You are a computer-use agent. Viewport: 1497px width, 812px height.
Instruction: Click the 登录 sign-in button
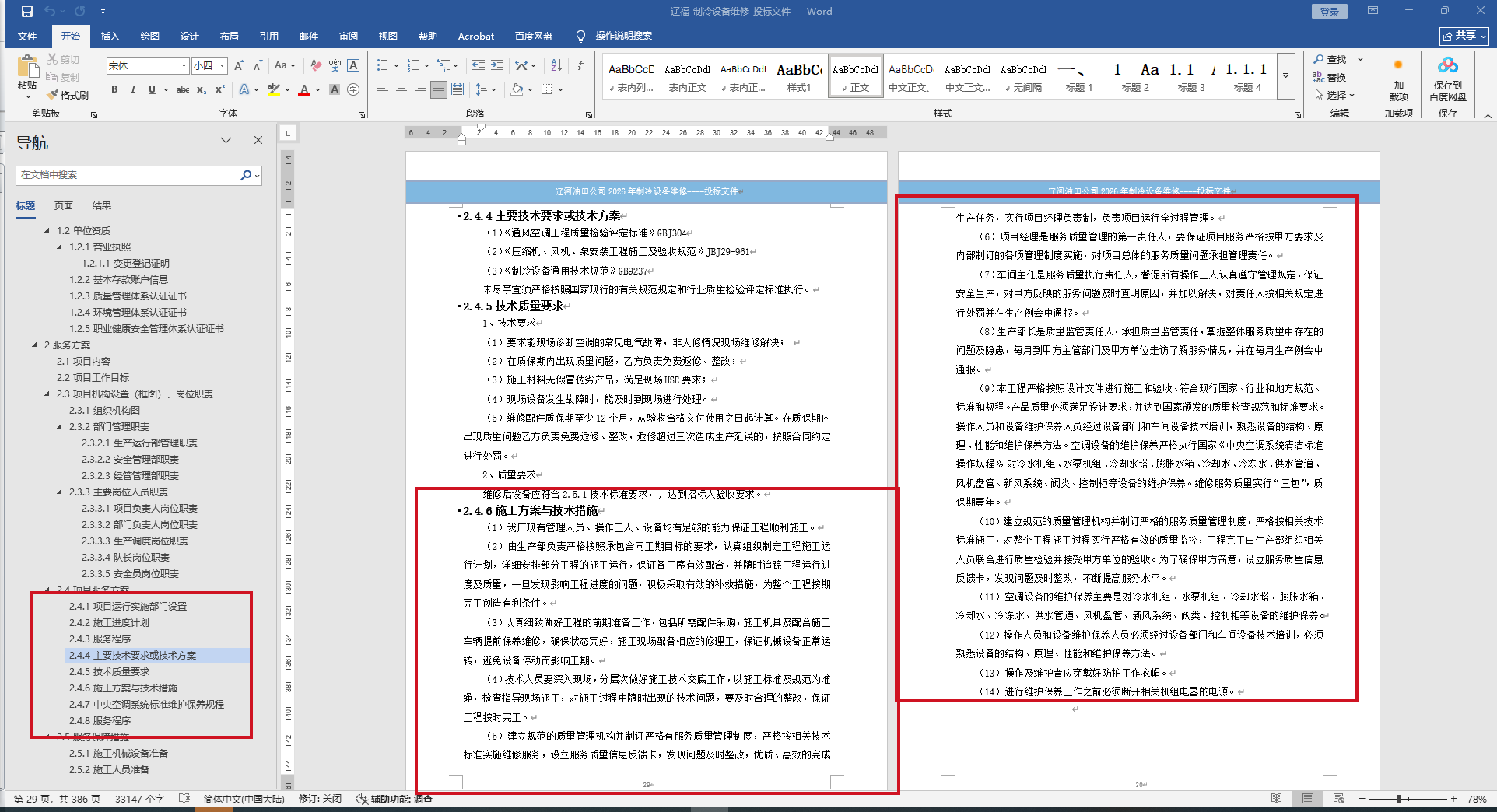pyautogui.click(x=1330, y=12)
